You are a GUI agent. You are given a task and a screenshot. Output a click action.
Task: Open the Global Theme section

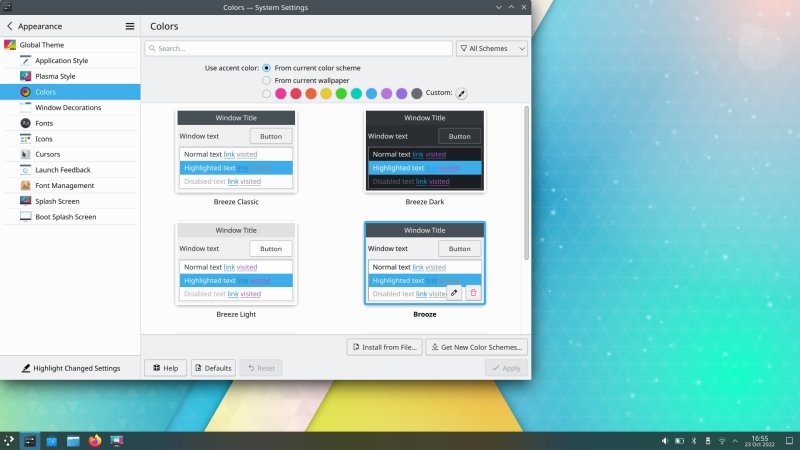click(40, 45)
